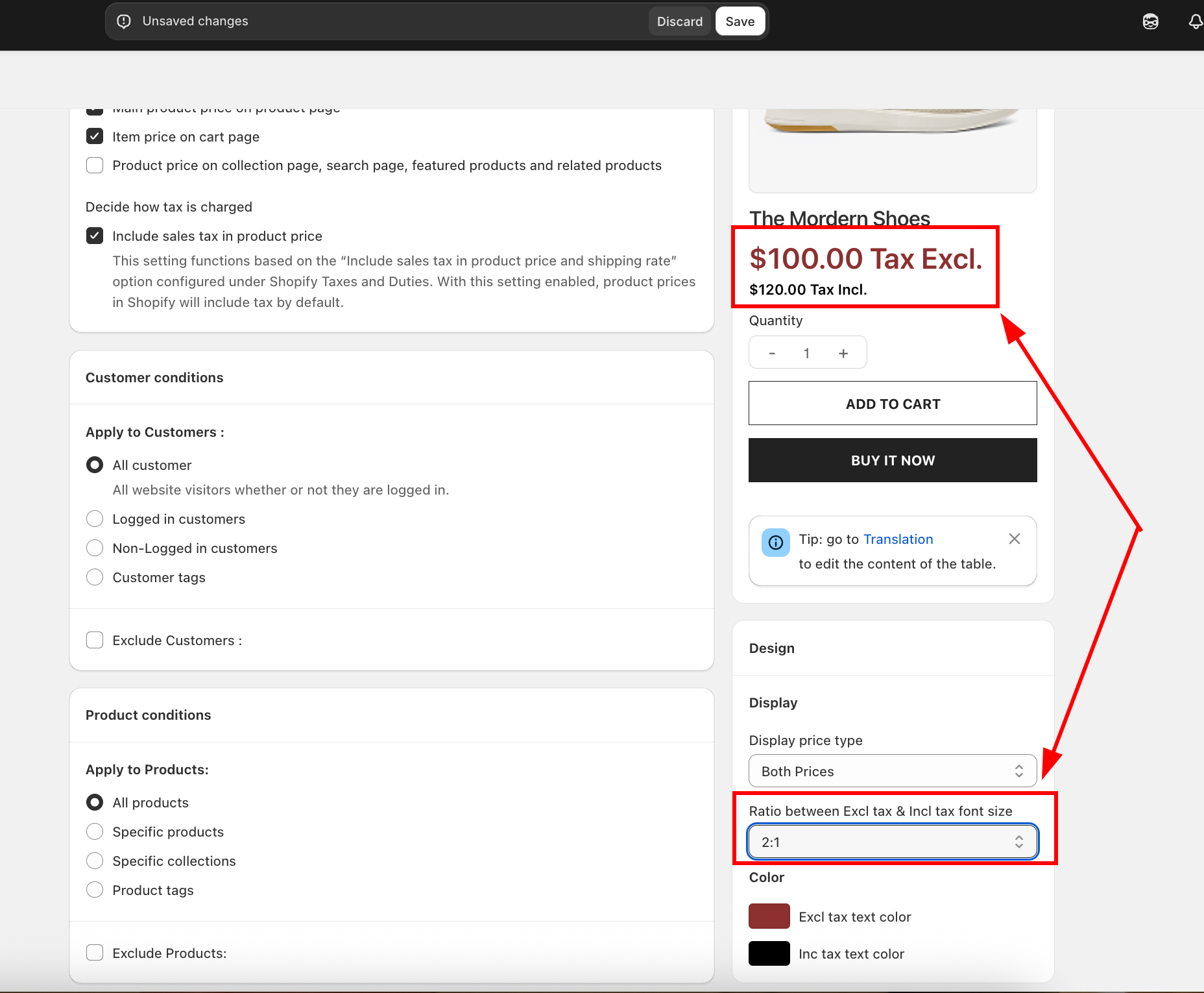Open the user avatar icon in top bar
The height and width of the screenshot is (993, 1204).
[x=1150, y=21]
